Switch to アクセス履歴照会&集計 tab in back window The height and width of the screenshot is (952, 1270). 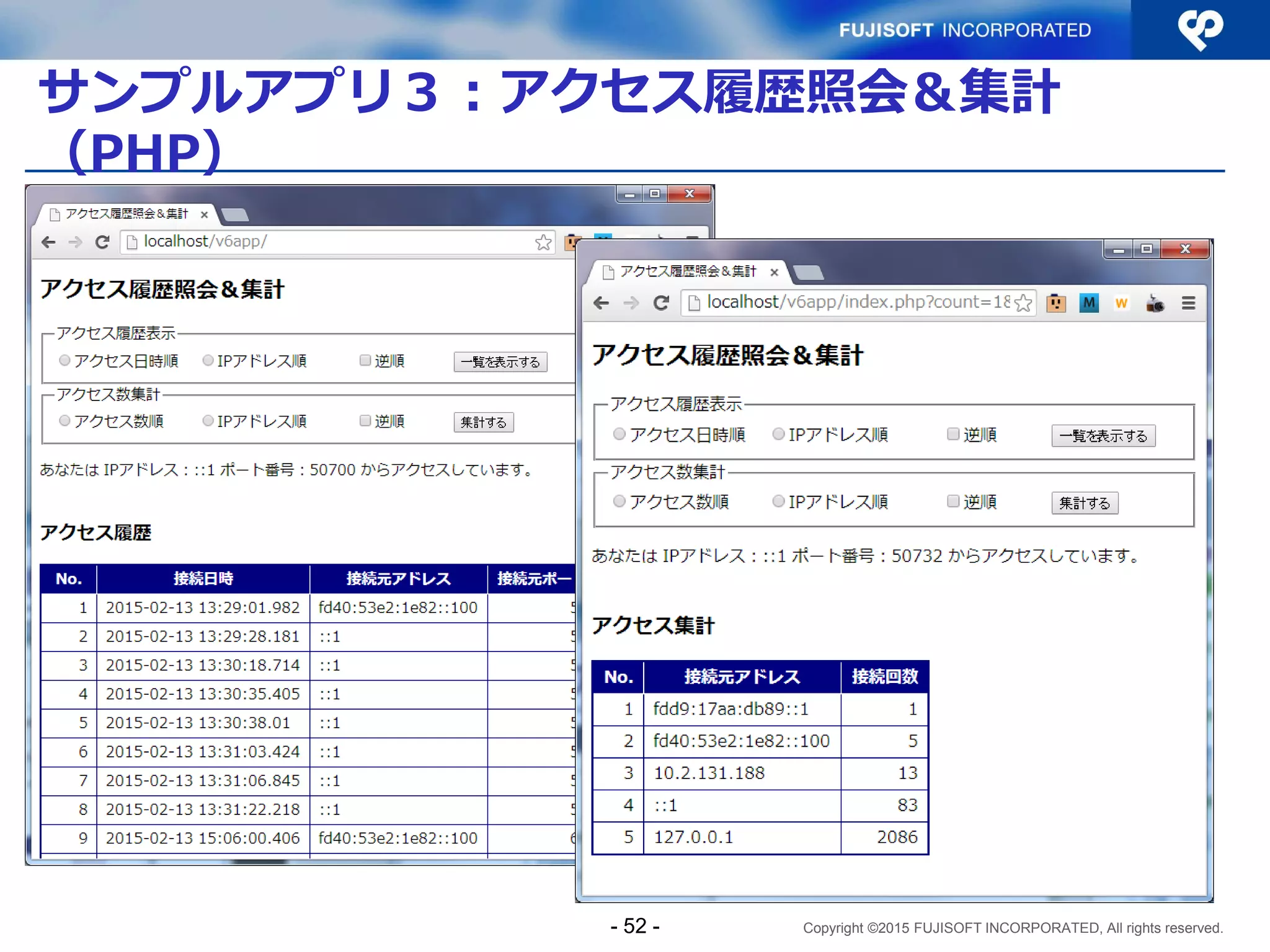(127, 214)
